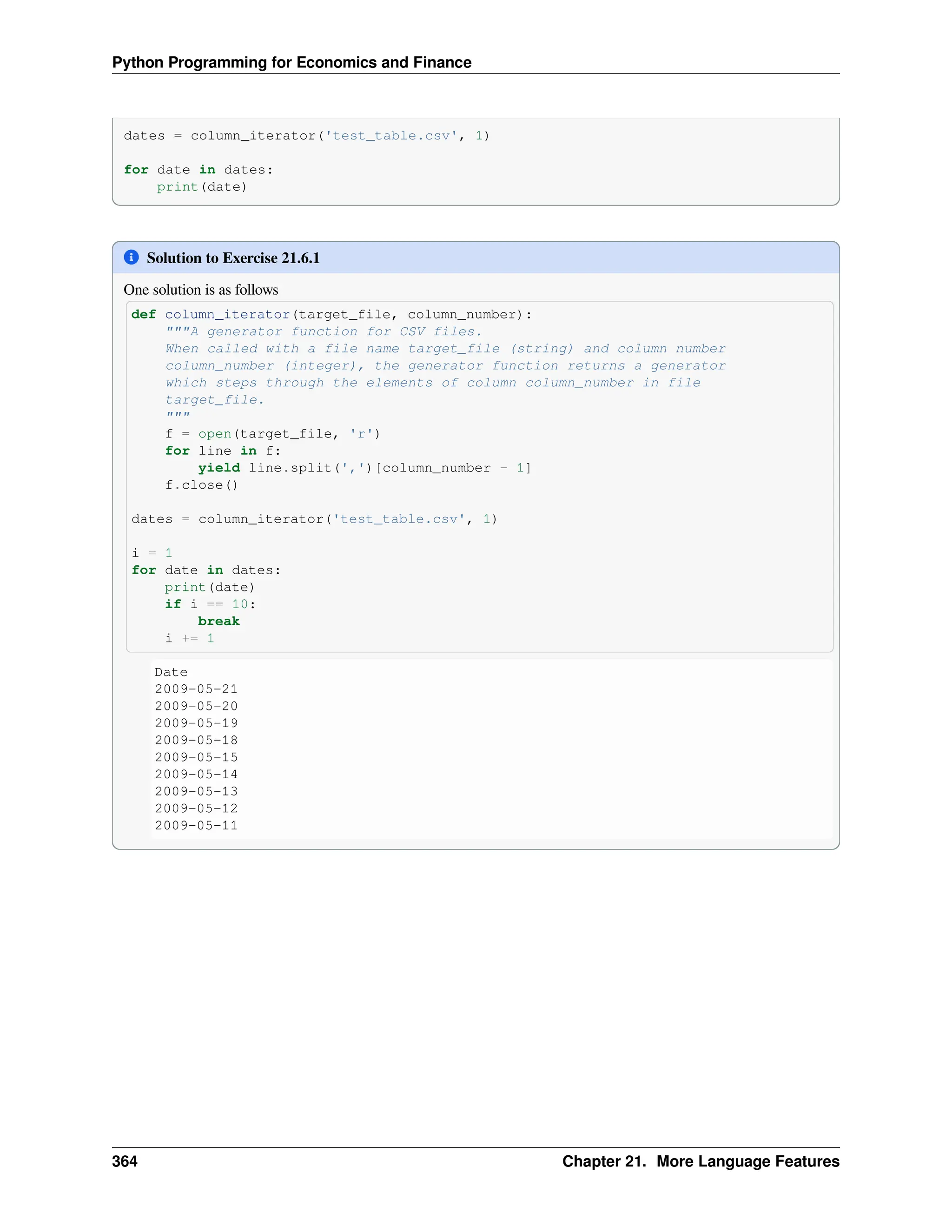This screenshot has height=1232, width=952.
Task: Click the output line '2009-05-19'
Action: click(x=196, y=723)
